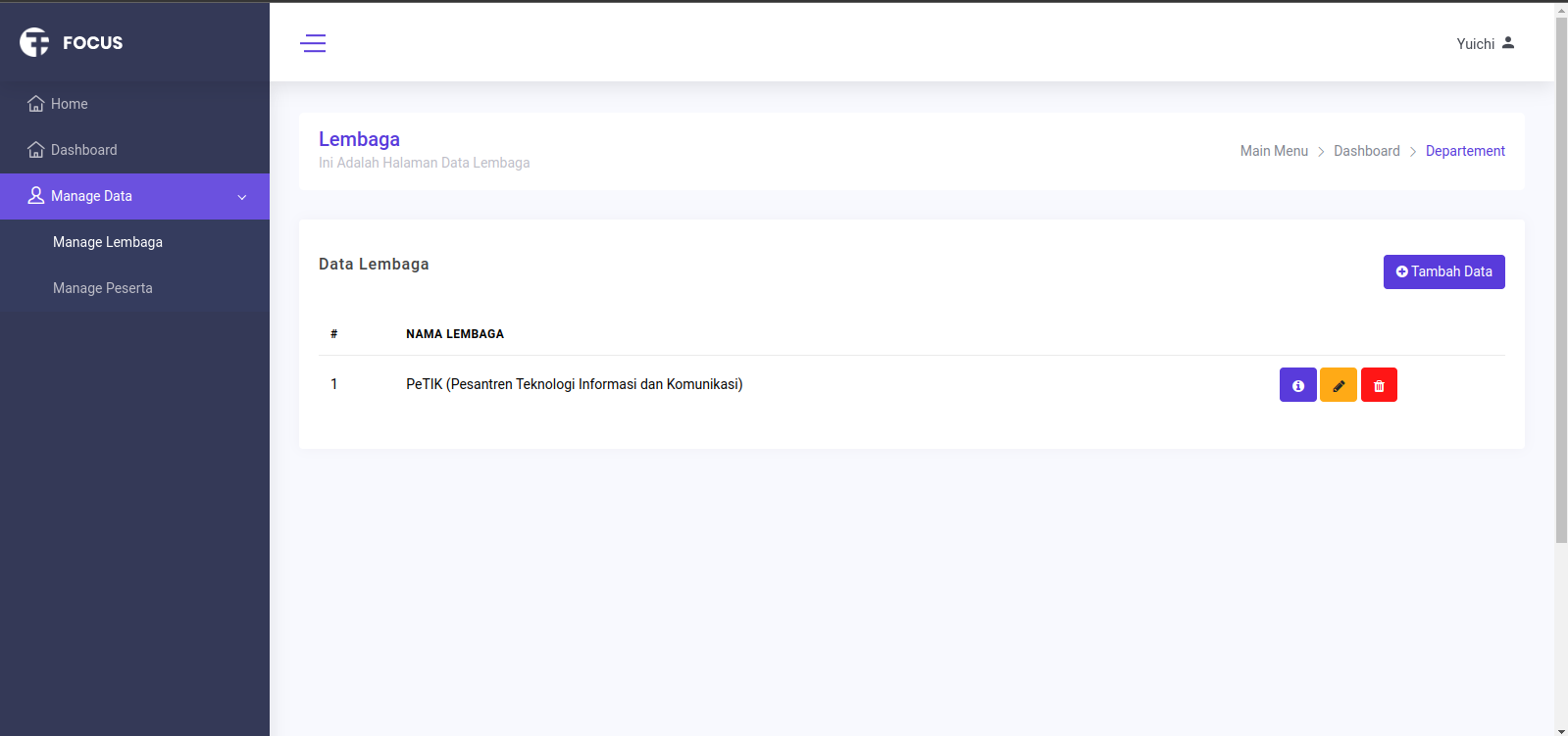1568x736 pixels.
Task: Click the Main Menu breadcrumb link
Action: click(1274, 151)
